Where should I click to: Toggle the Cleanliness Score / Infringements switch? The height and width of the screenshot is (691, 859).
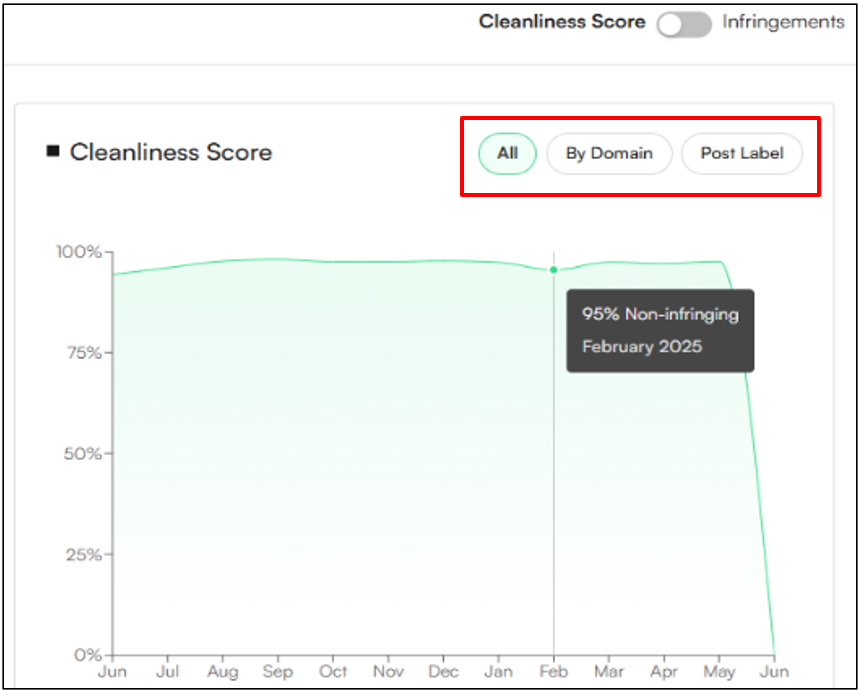point(684,24)
